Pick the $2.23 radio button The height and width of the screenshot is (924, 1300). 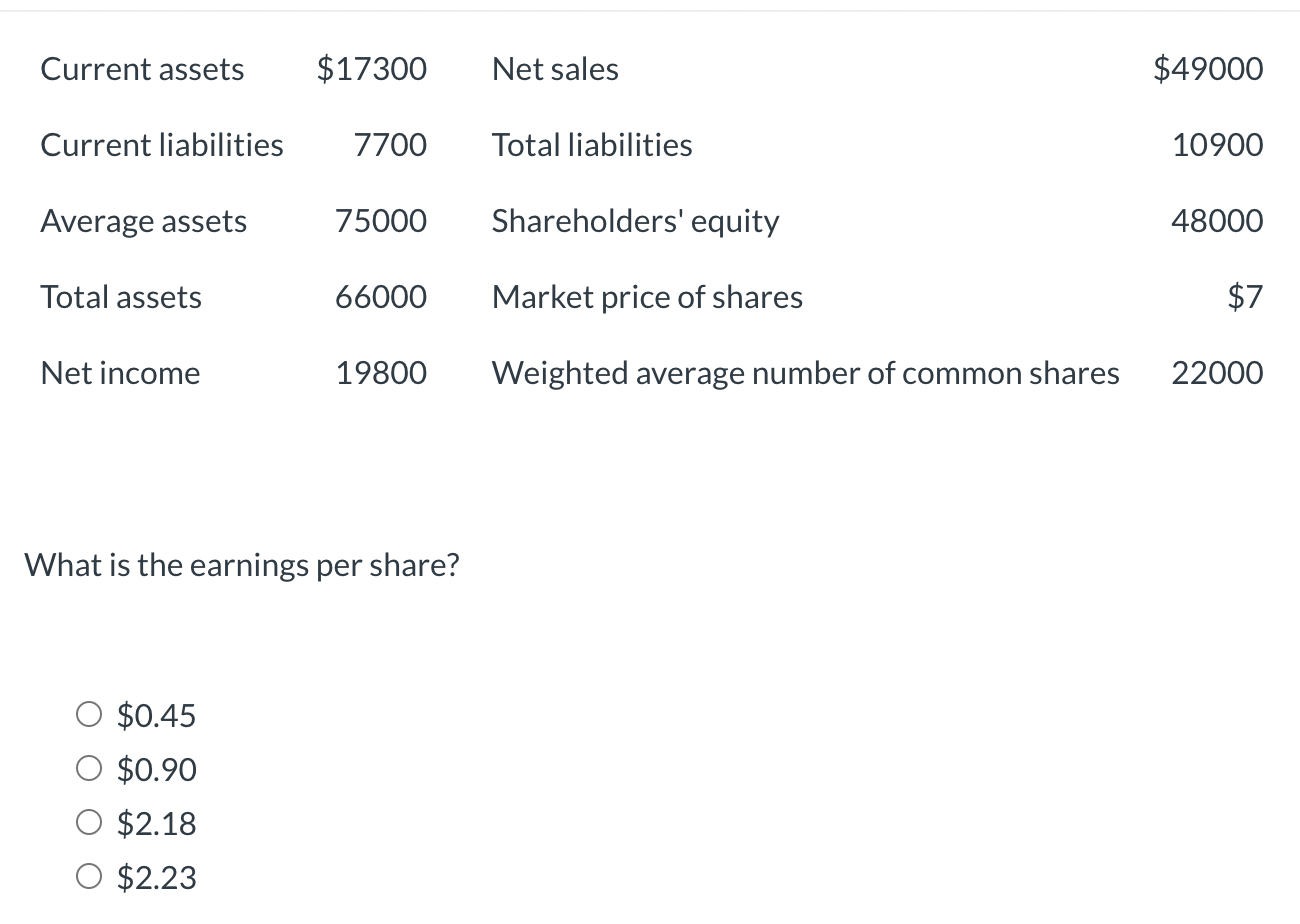pos(89,877)
